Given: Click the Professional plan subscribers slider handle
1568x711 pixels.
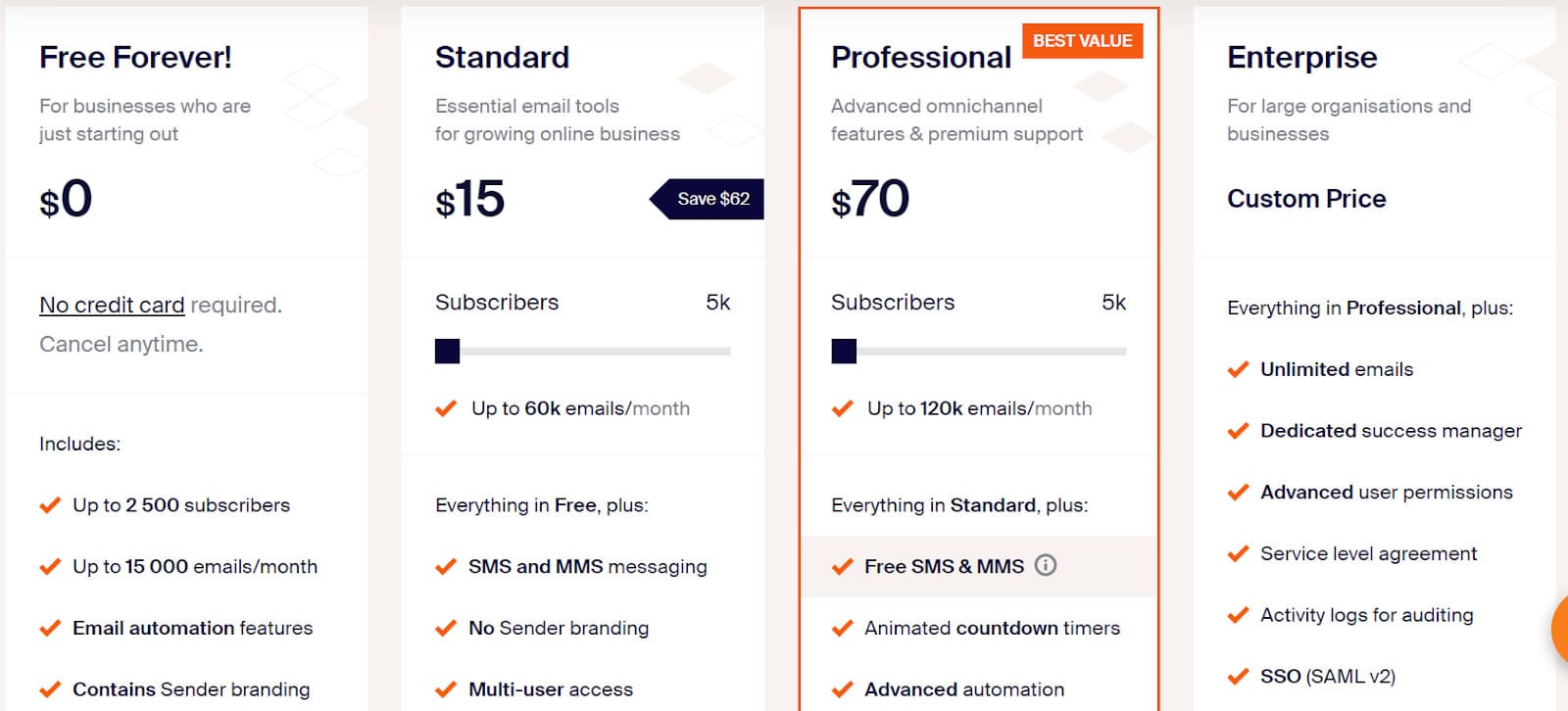Looking at the screenshot, I should click(x=844, y=351).
